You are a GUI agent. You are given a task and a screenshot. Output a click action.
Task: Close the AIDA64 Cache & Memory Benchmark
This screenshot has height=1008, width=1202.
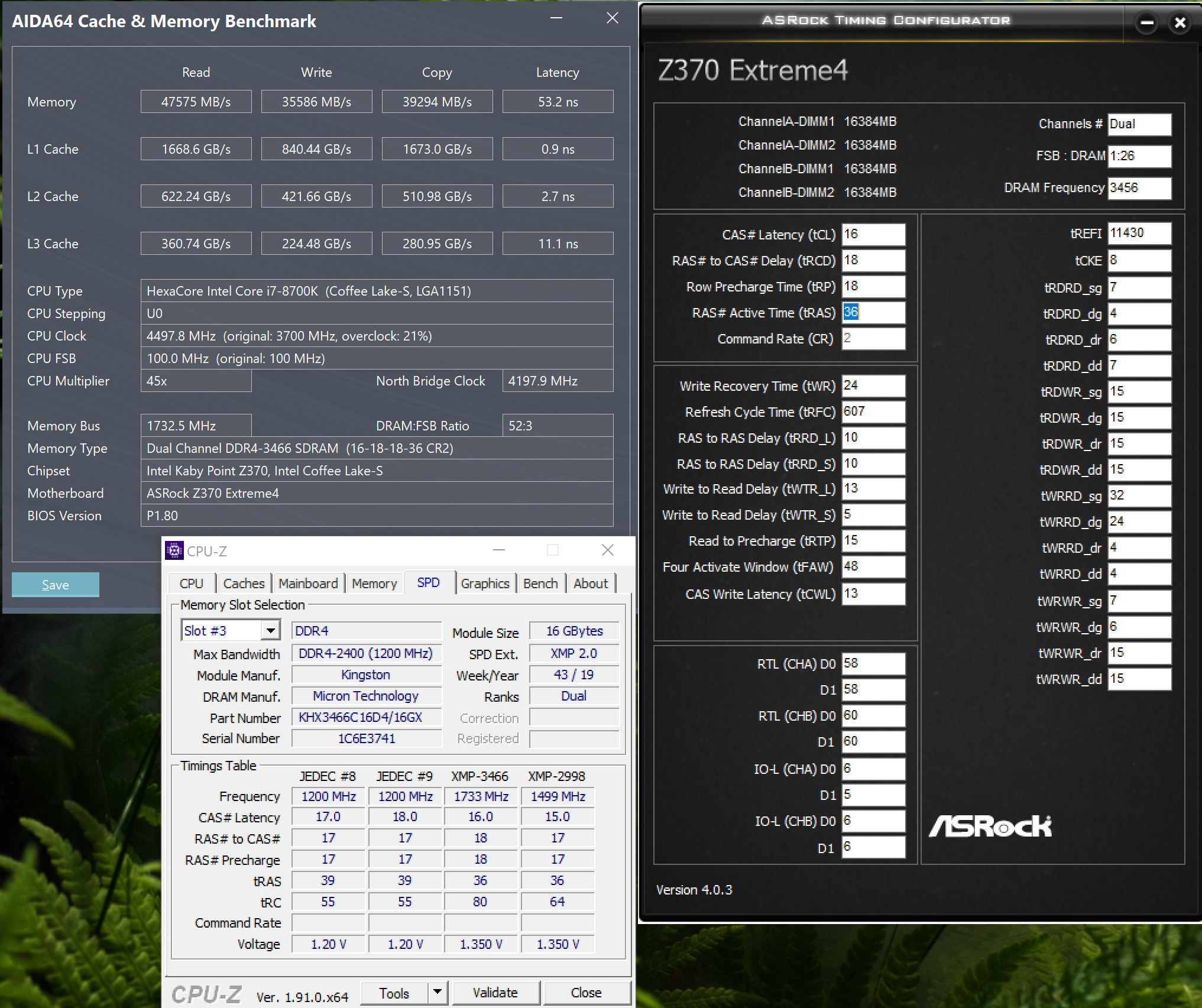(613, 18)
